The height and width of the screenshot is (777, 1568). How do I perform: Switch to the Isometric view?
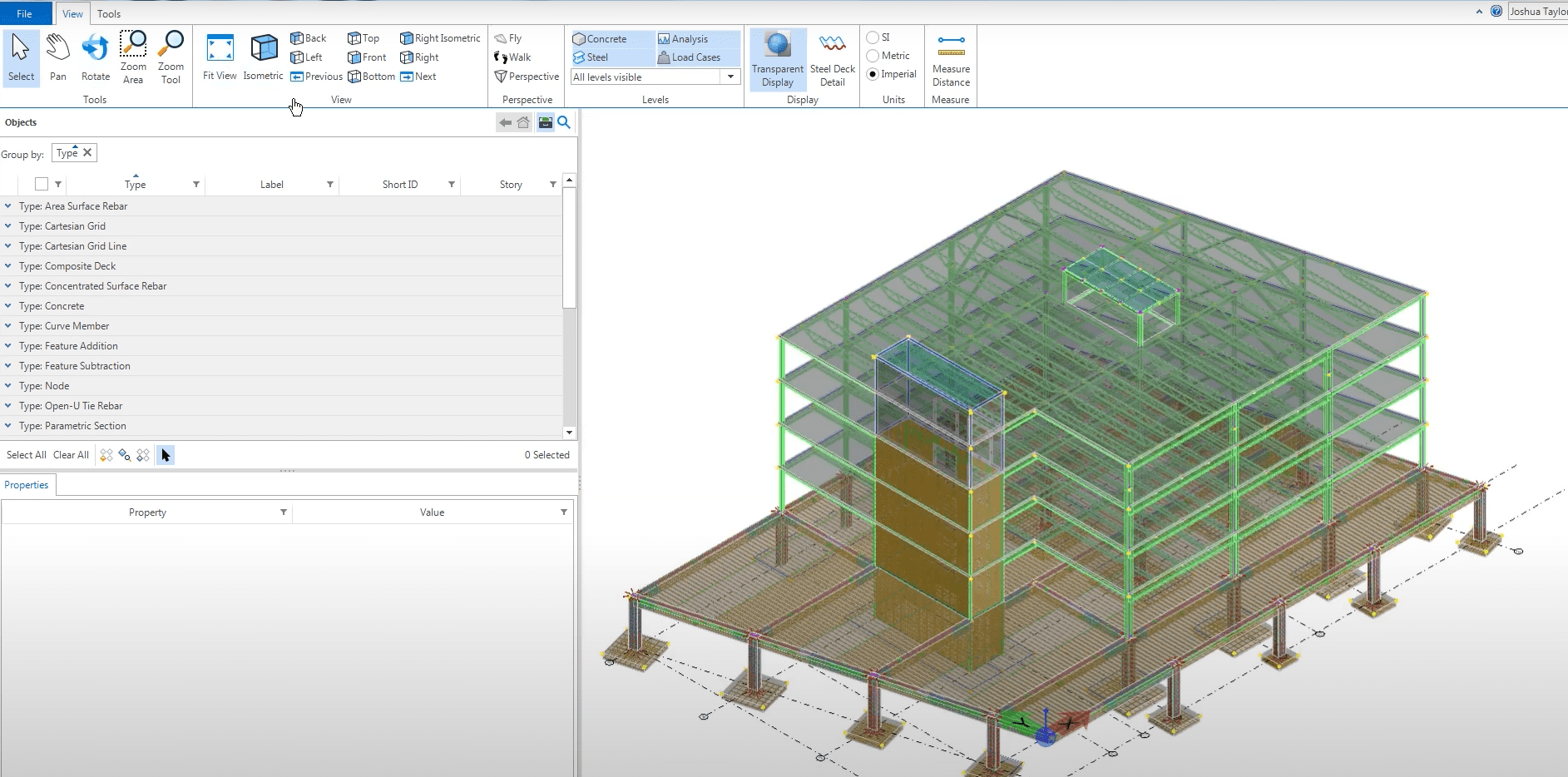264,57
